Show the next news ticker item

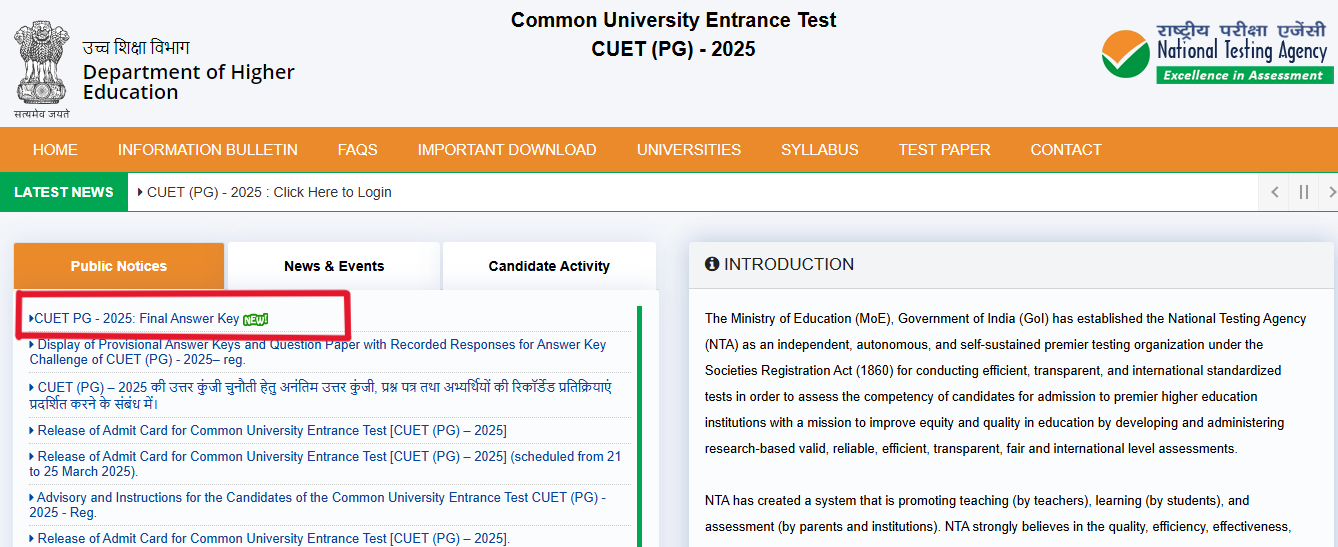[x=1331, y=192]
